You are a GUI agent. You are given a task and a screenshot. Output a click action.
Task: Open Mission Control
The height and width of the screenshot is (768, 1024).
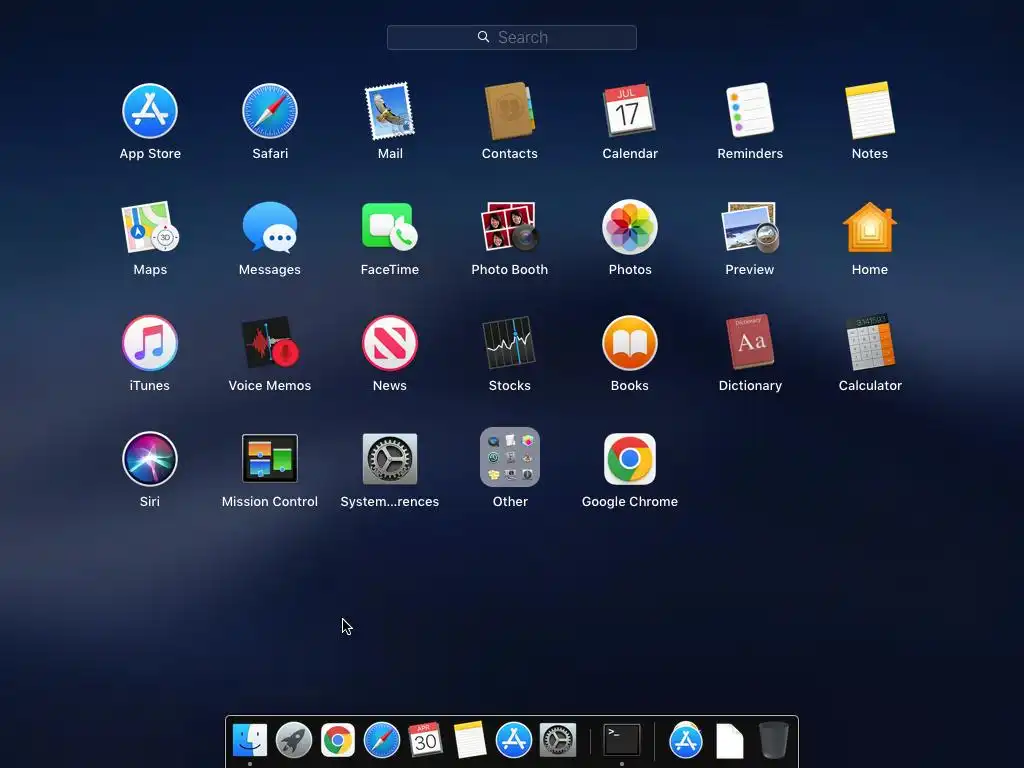270,458
